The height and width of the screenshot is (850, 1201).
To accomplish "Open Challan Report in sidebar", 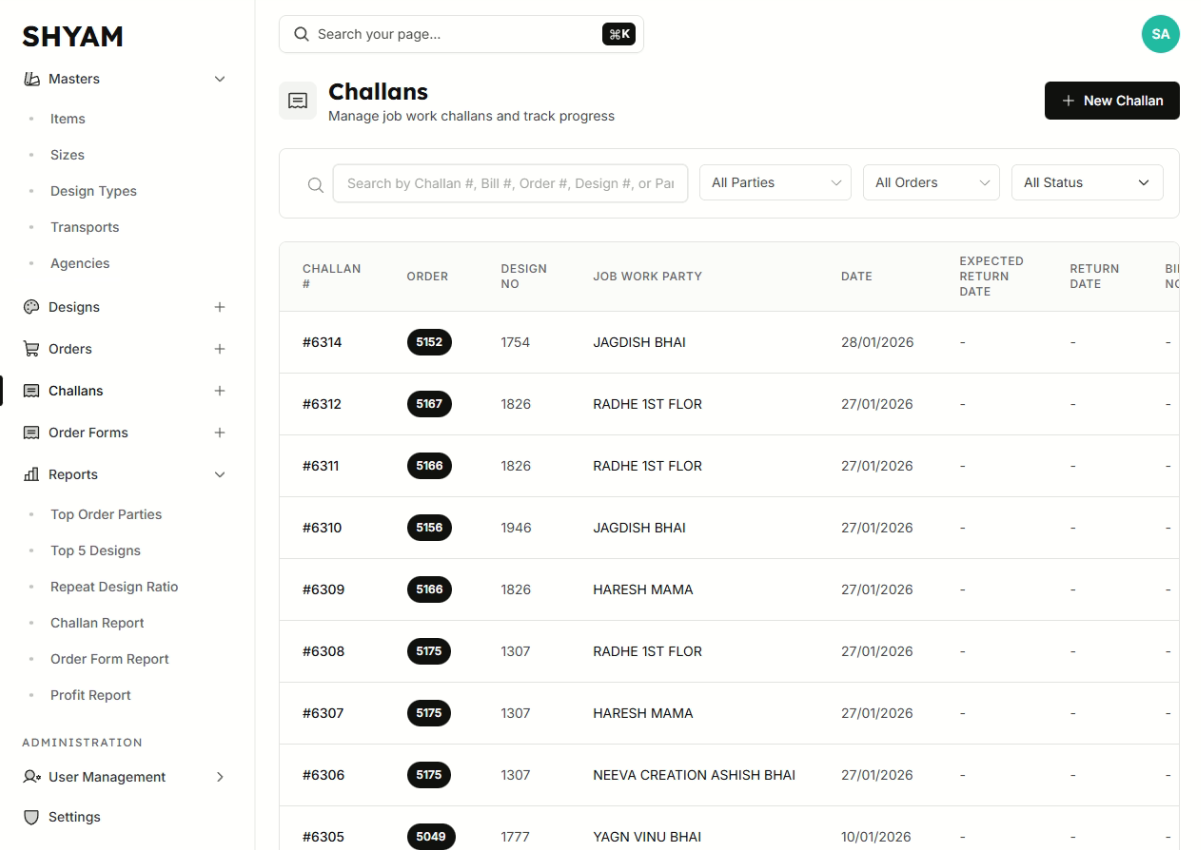I will point(97,623).
